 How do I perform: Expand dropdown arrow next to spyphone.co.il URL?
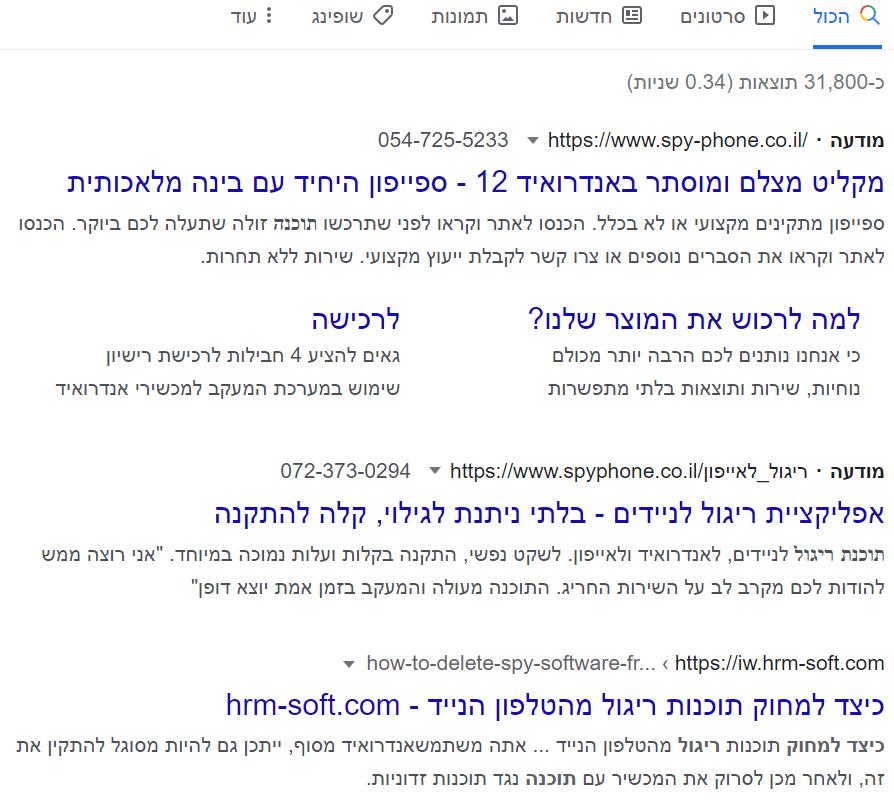point(434,471)
